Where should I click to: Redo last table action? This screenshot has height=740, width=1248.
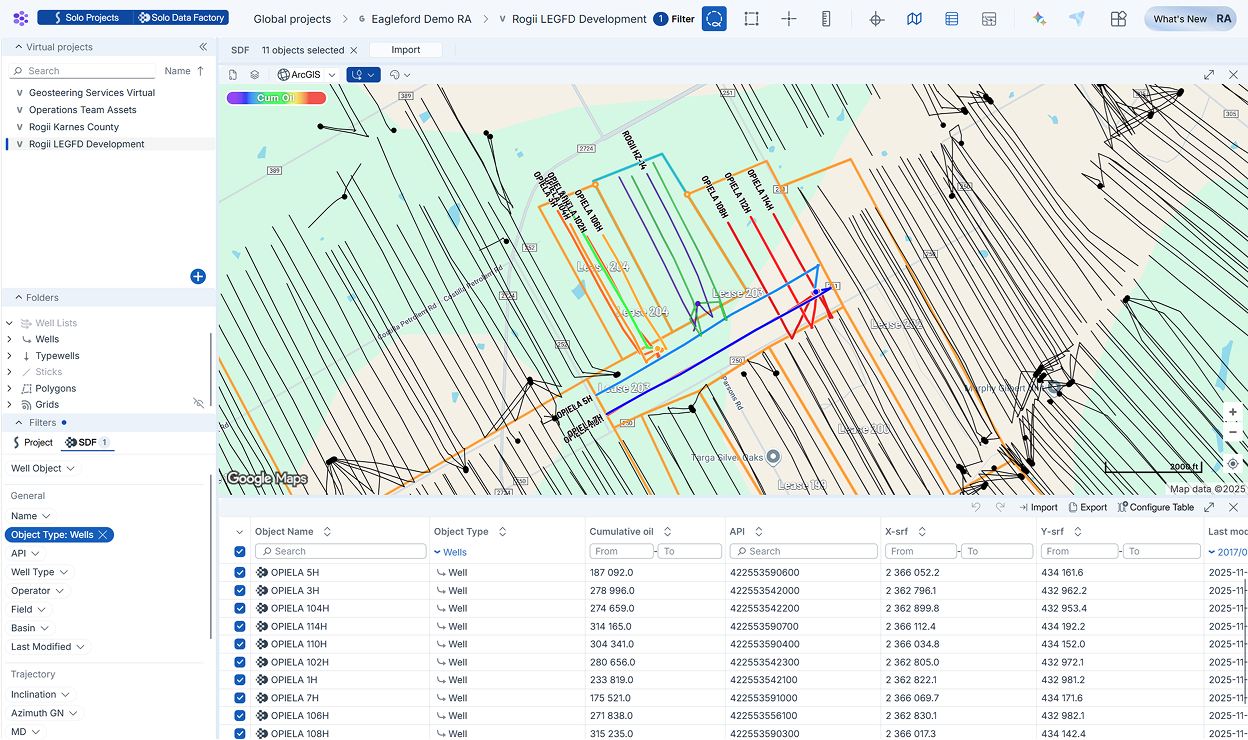click(x=1001, y=507)
